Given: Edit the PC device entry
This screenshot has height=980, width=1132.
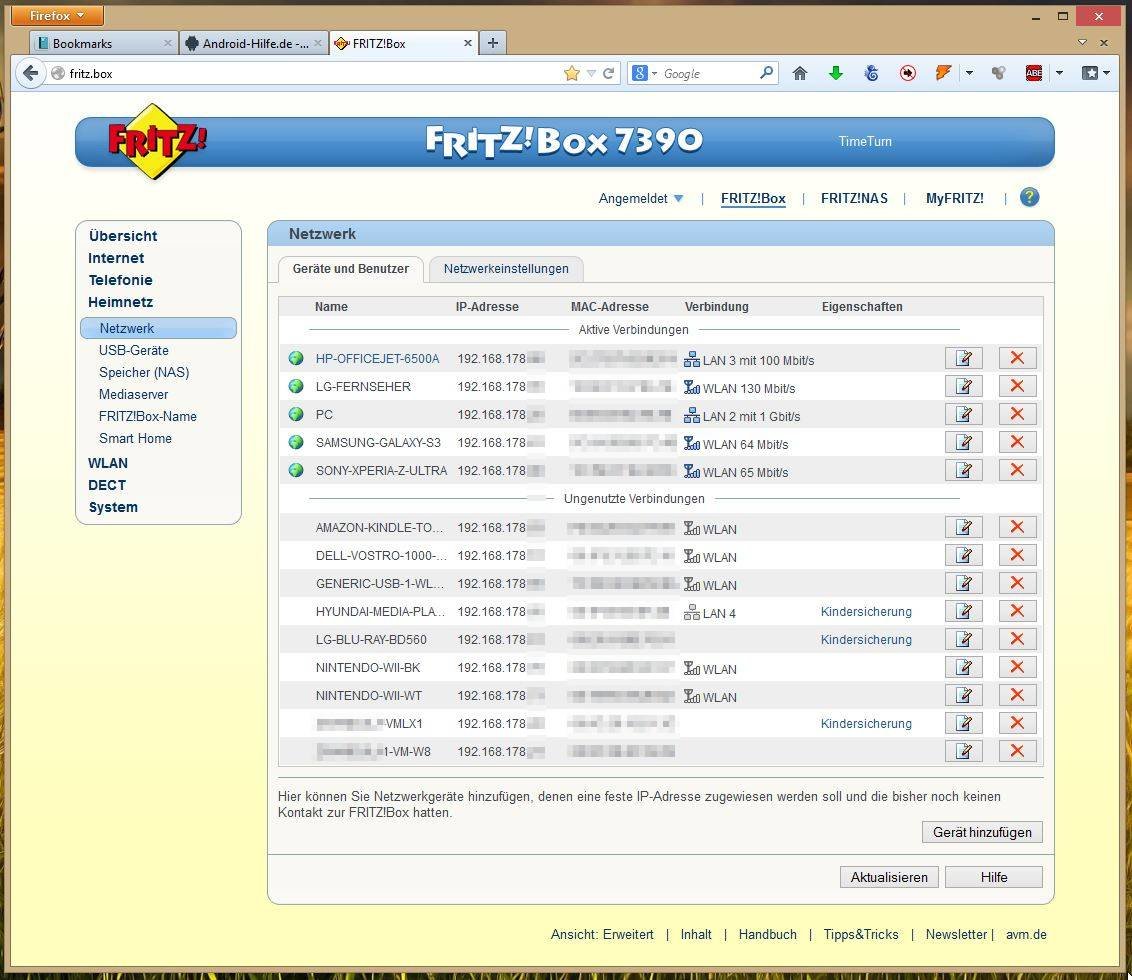Looking at the screenshot, I should point(964,415).
